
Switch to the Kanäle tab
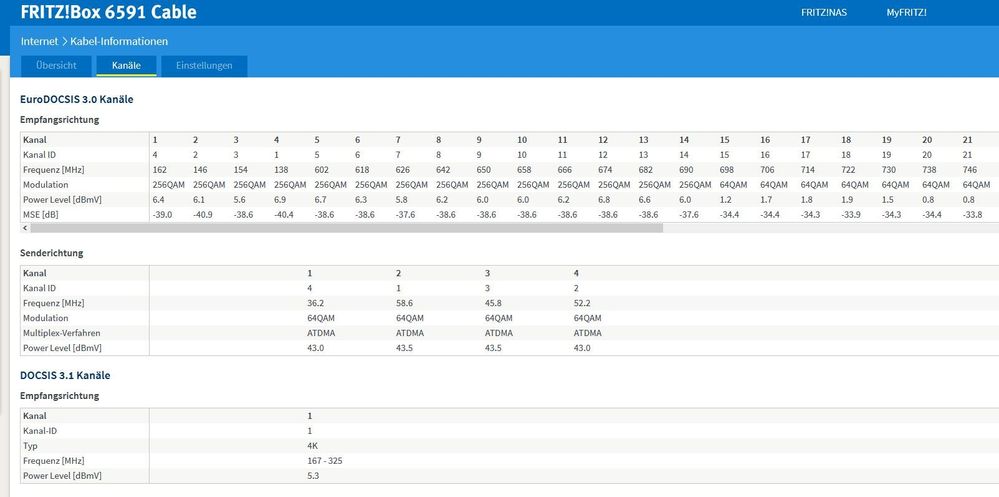point(126,66)
